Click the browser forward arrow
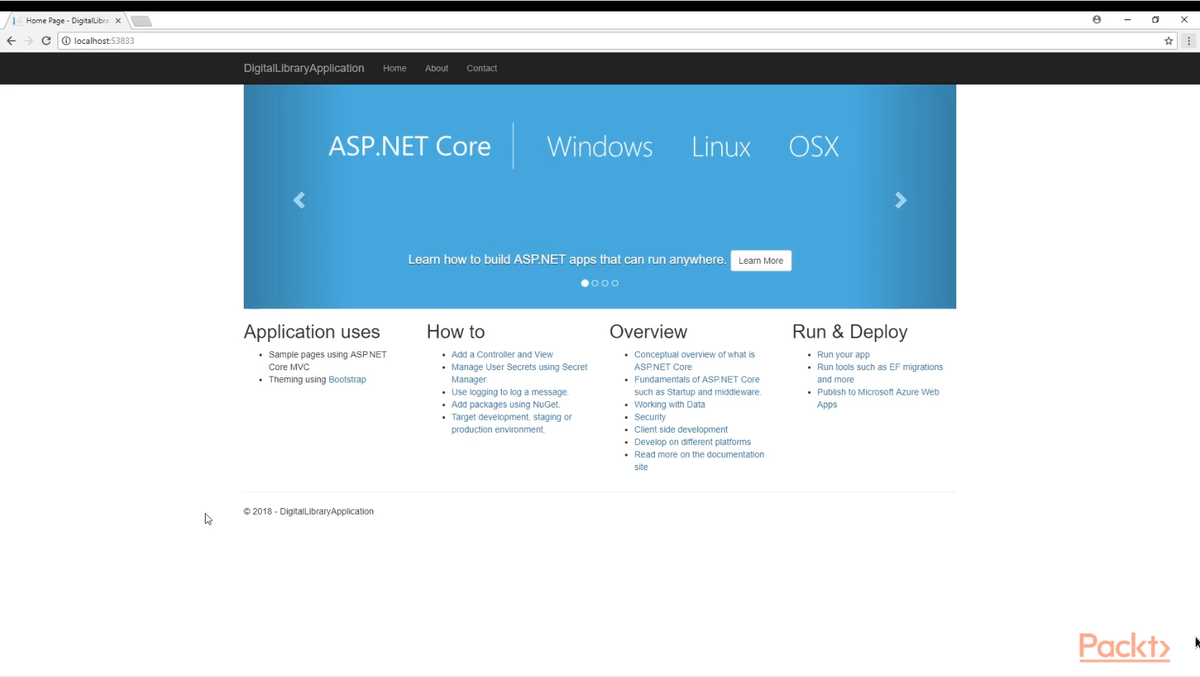 (28, 41)
